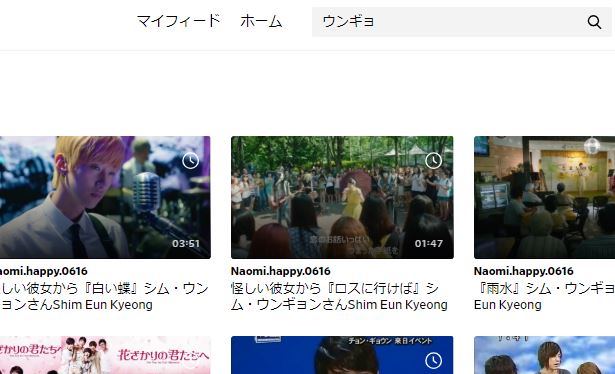Image resolution: width=615 pixels, height=374 pixels.
Task: Open the outdoor crowd performance video thumbnail
Action: tap(342, 197)
